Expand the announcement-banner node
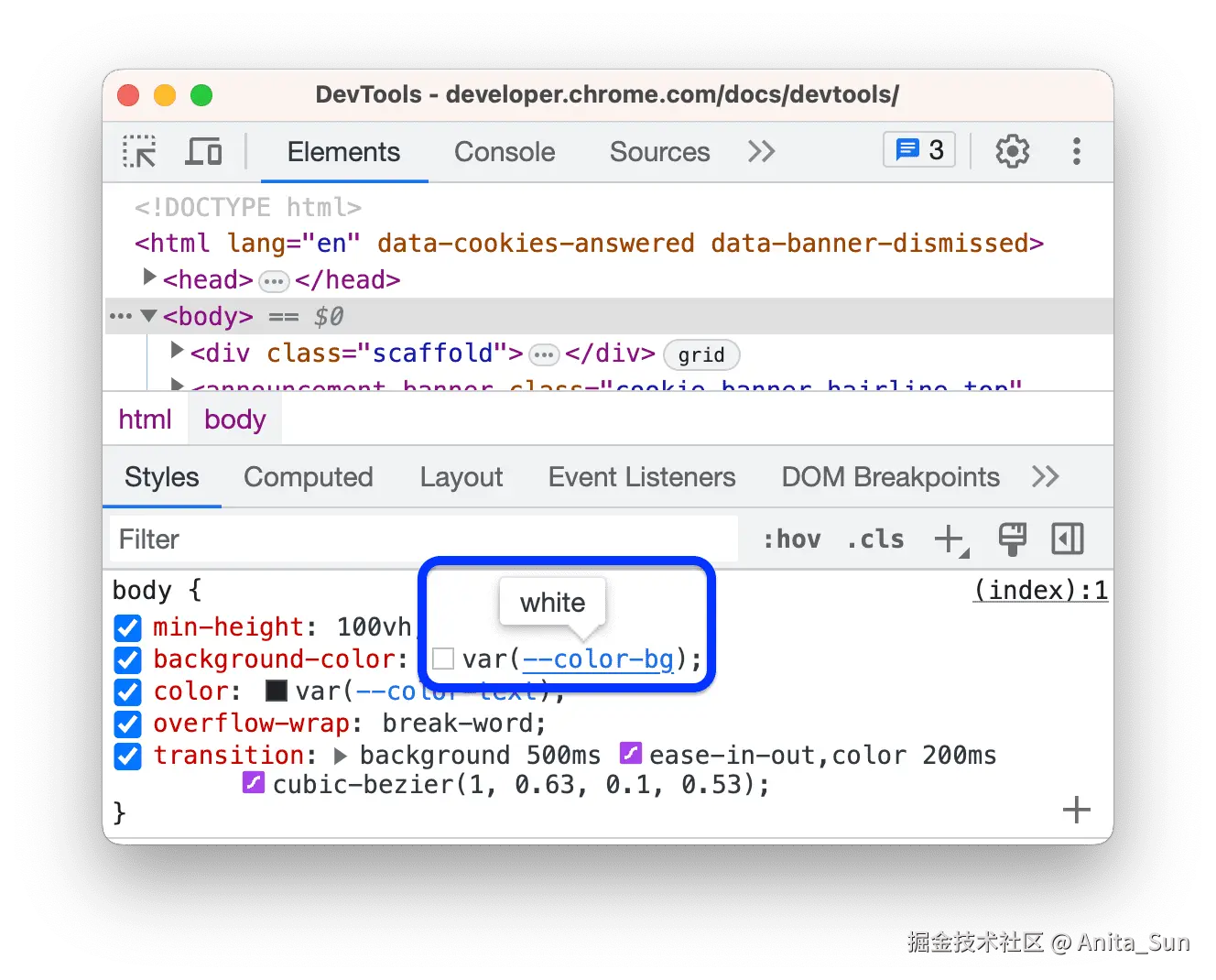Image resolution: width=1216 pixels, height=980 pixels. [178, 384]
